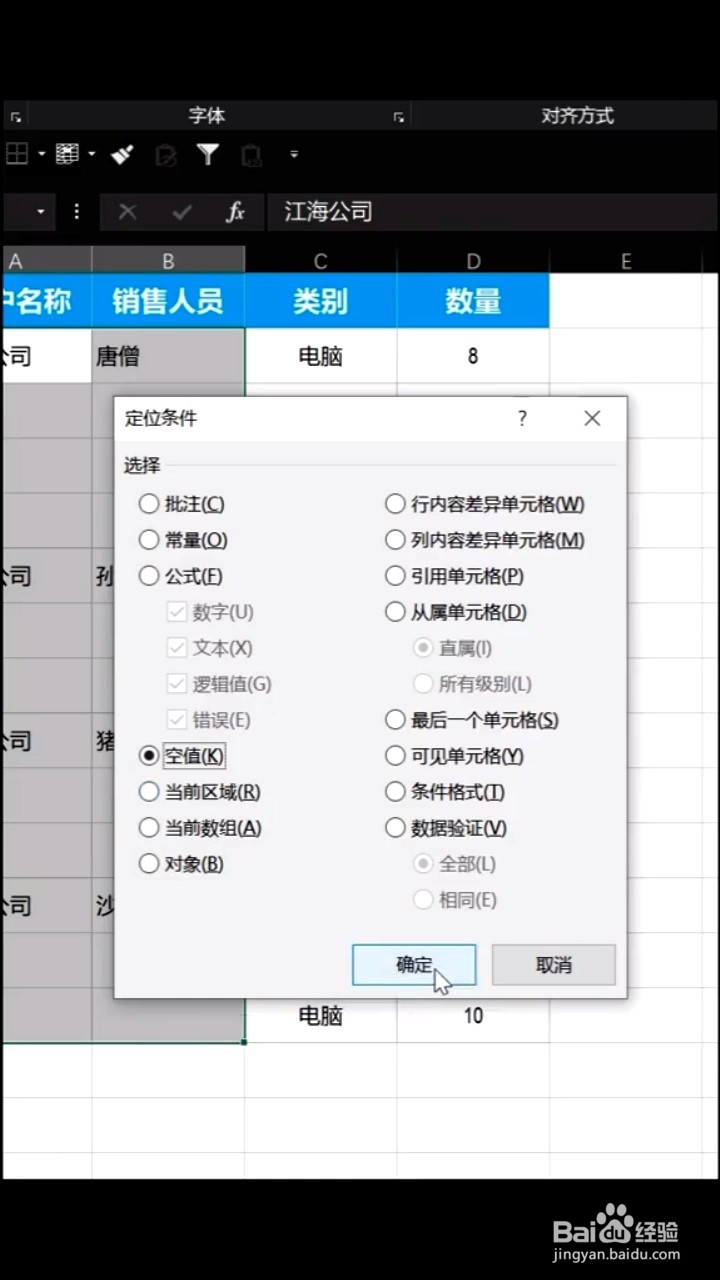Close the 定位条件 dialog
Viewport: 720px width, 1280px height.
tap(593, 418)
